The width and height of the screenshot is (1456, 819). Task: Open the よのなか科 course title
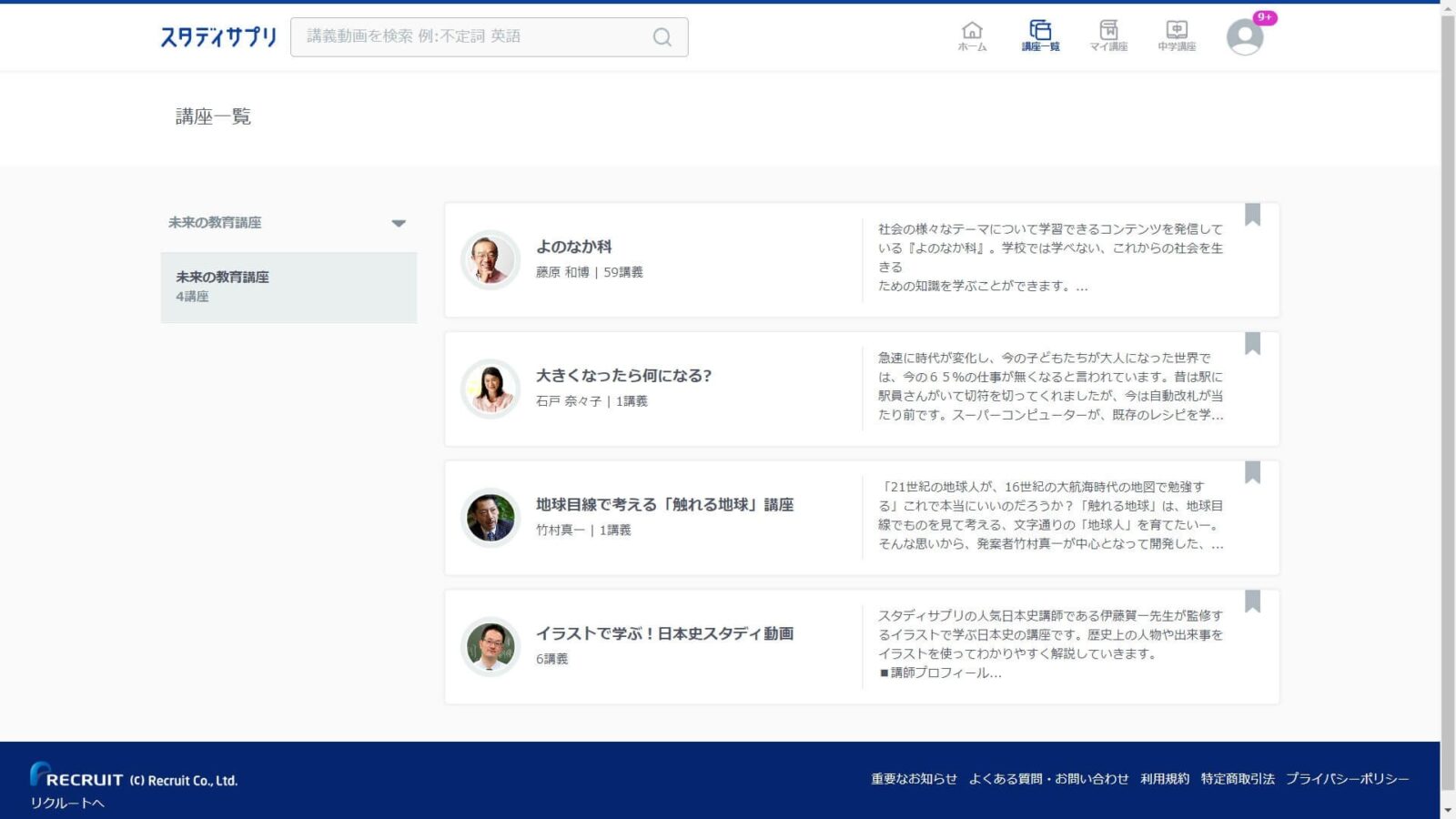point(573,247)
